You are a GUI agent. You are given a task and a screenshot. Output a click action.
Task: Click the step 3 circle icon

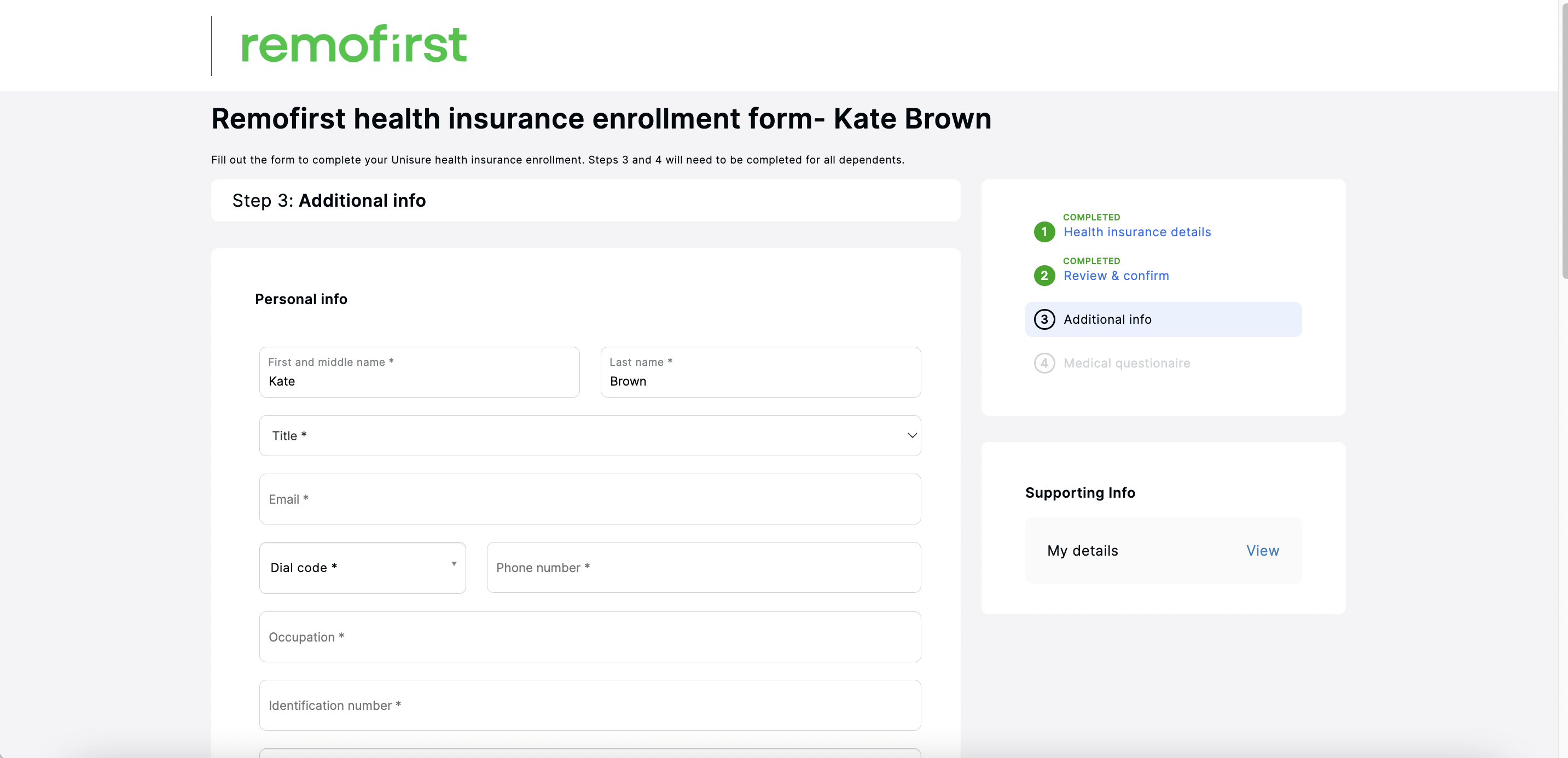(1044, 319)
